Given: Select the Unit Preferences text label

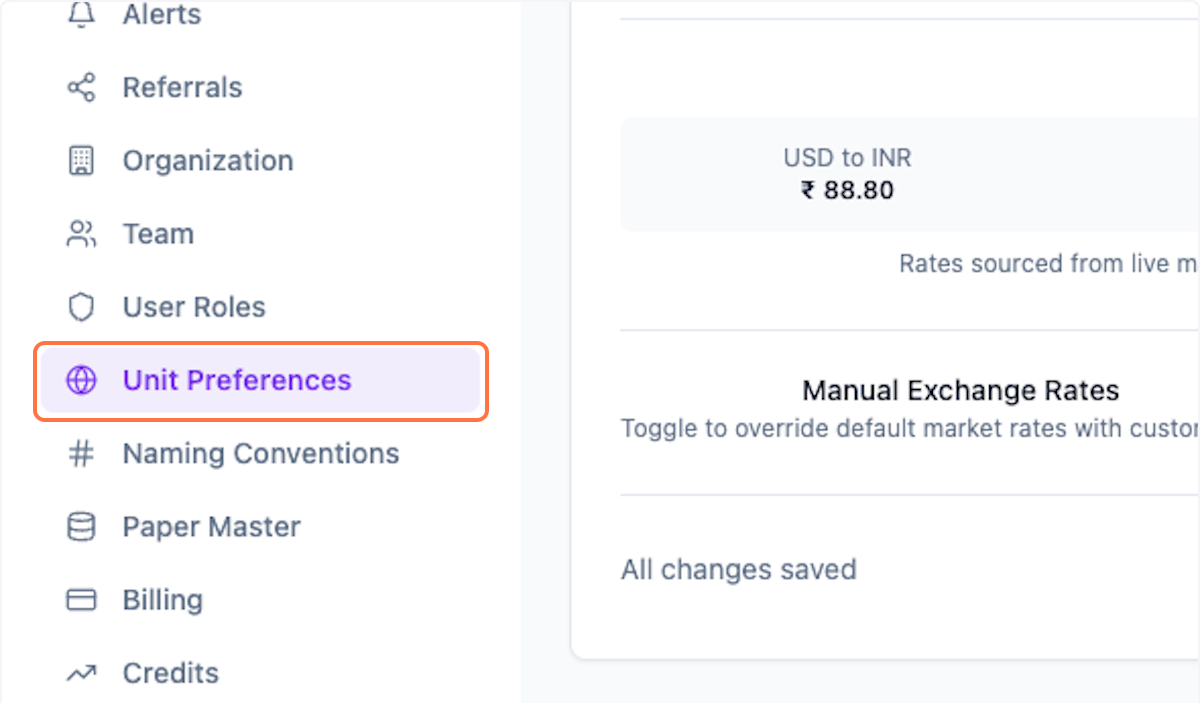Looking at the screenshot, I should (237, 381).
